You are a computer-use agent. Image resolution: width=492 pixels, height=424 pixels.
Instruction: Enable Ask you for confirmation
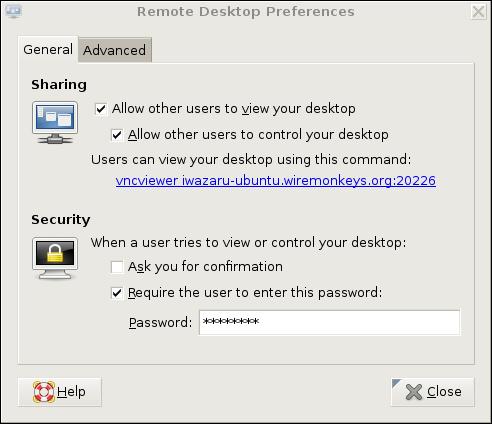pos(117,267)
